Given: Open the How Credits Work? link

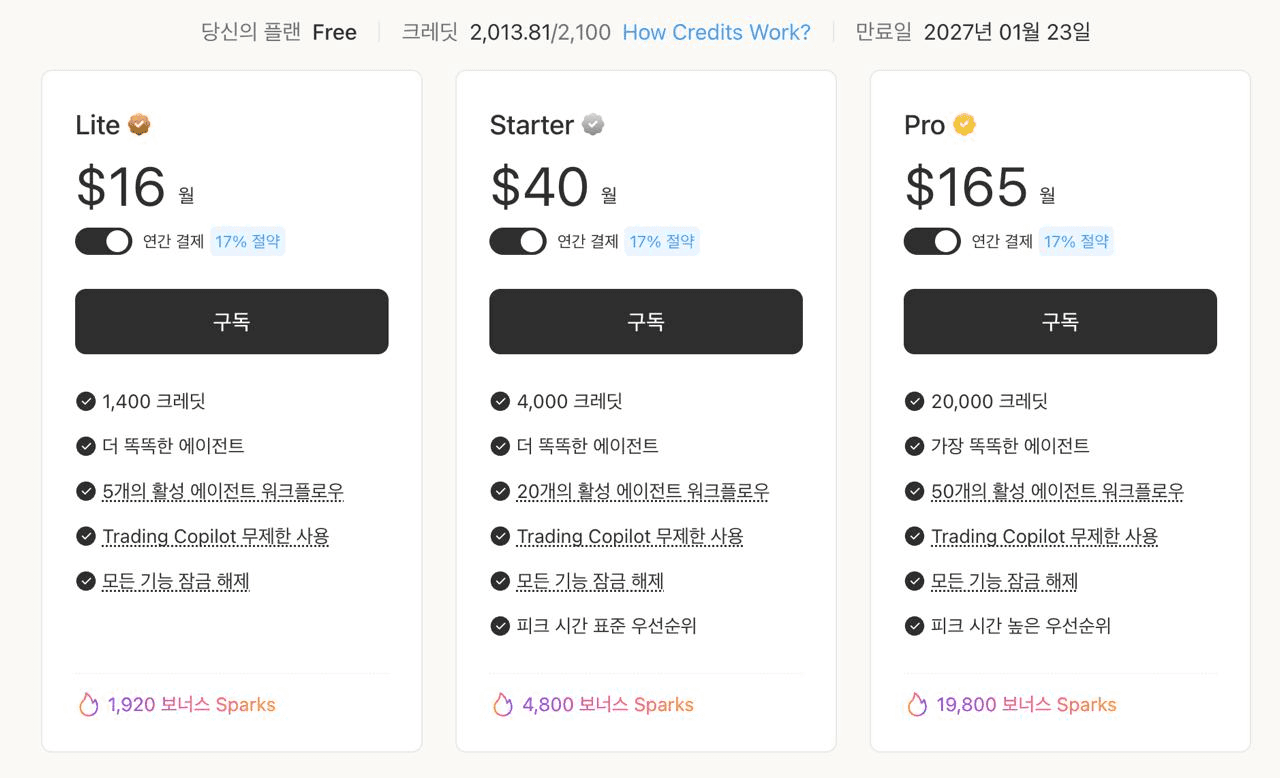Looking at the screenshot, I should click(716, 32).
